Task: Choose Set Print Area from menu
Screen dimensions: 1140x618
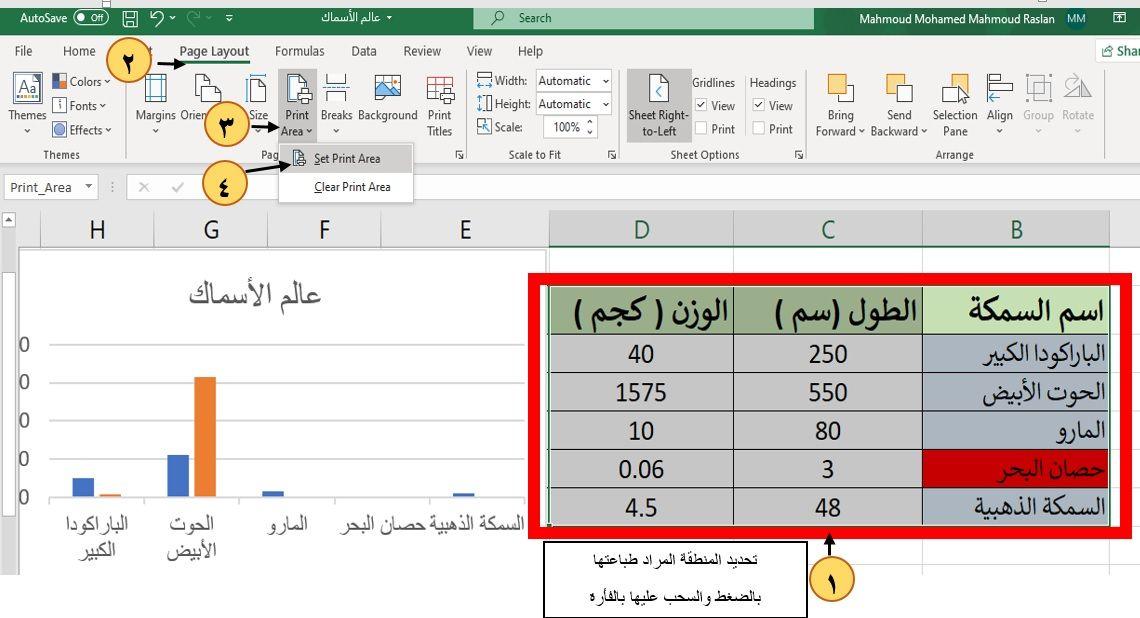Action: pos(346,159)
